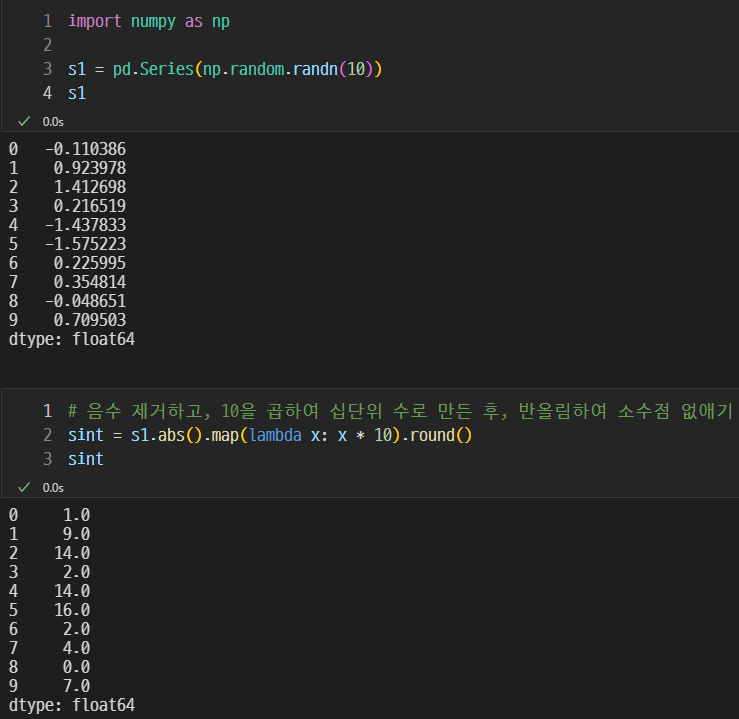Viewport: 739px width, 719px height.
Task: Click output value 0.923978
Action: pos(90,168)
